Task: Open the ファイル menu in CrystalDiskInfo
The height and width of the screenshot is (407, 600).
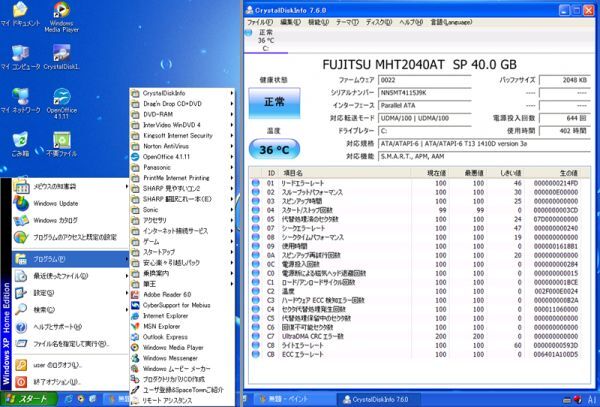Action: pos(260,22)
